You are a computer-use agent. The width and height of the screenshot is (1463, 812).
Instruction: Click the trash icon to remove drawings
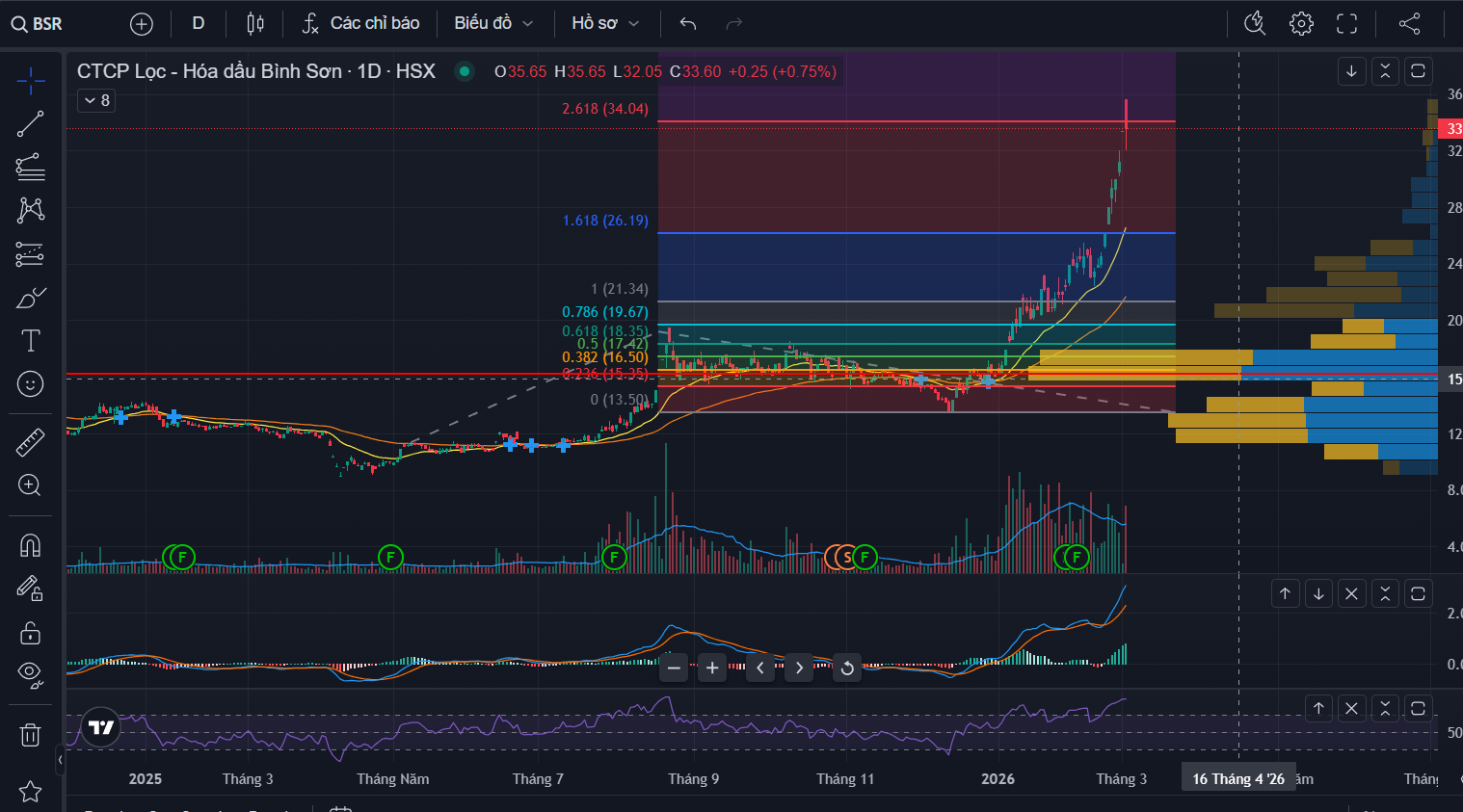point(31,735)
